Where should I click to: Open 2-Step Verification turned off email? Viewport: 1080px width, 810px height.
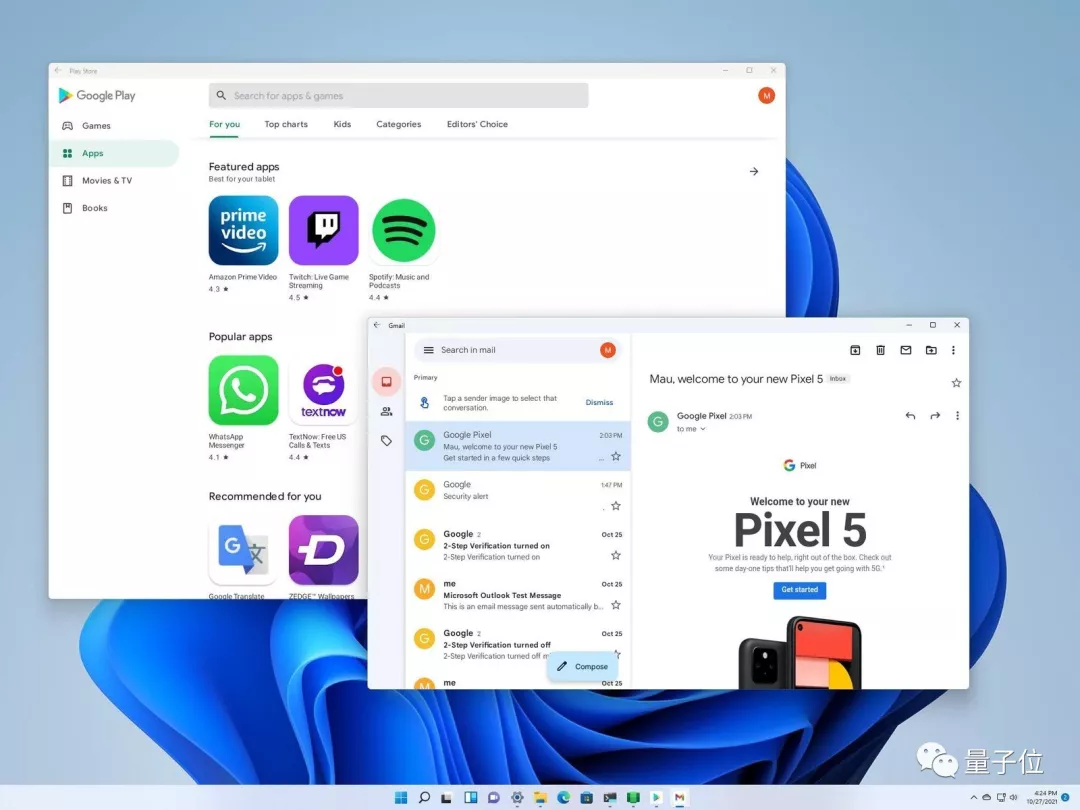[518, 645]
